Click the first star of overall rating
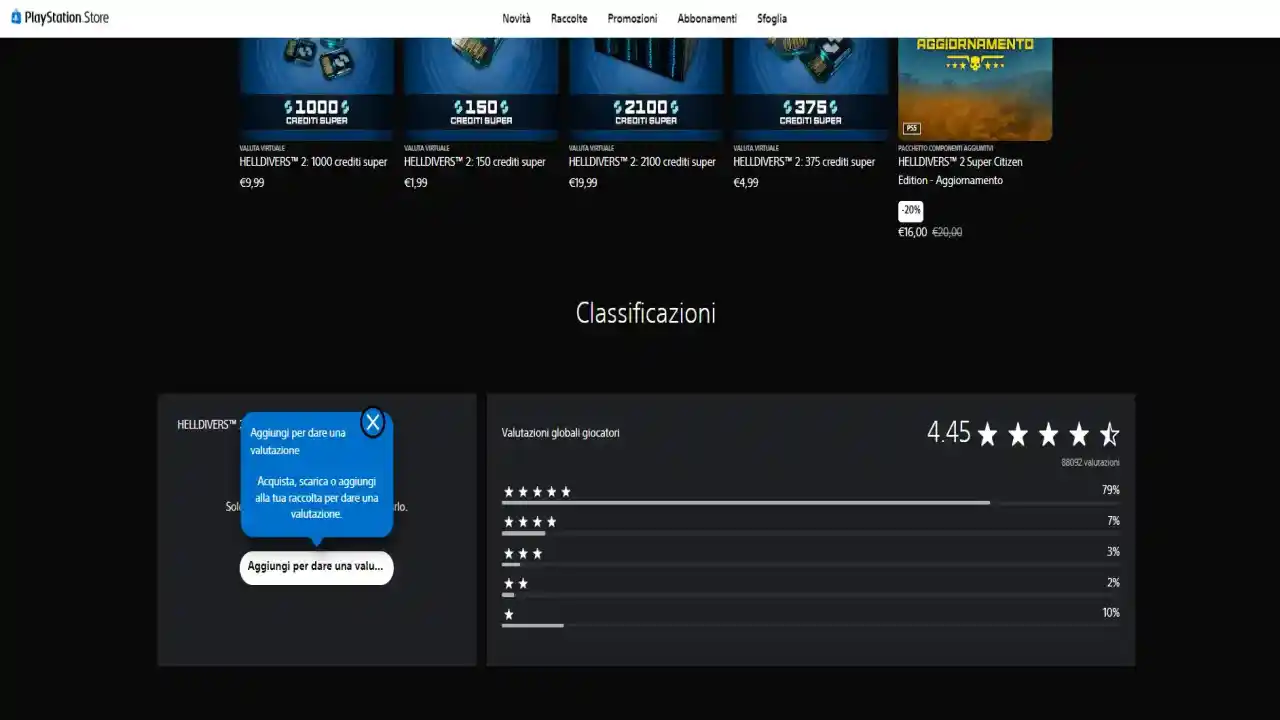 tap(988, 434)
